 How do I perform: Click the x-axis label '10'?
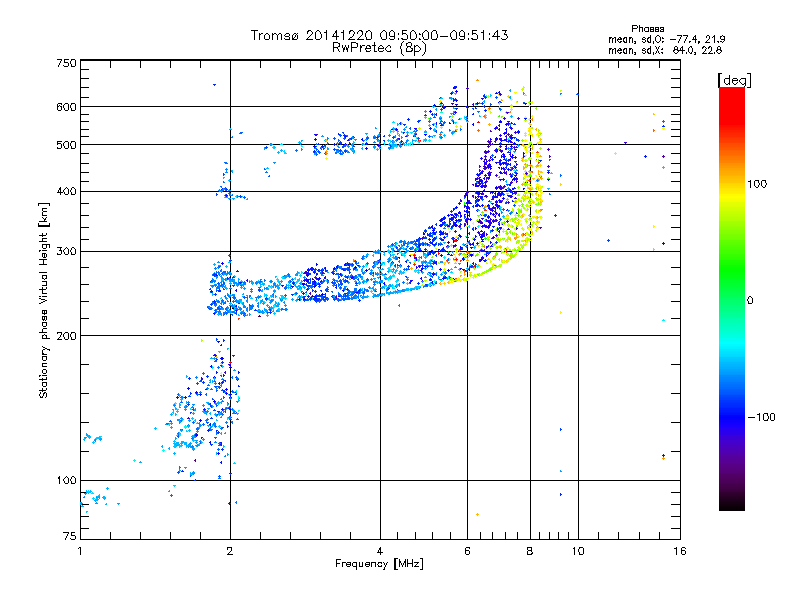pos(578,551)
